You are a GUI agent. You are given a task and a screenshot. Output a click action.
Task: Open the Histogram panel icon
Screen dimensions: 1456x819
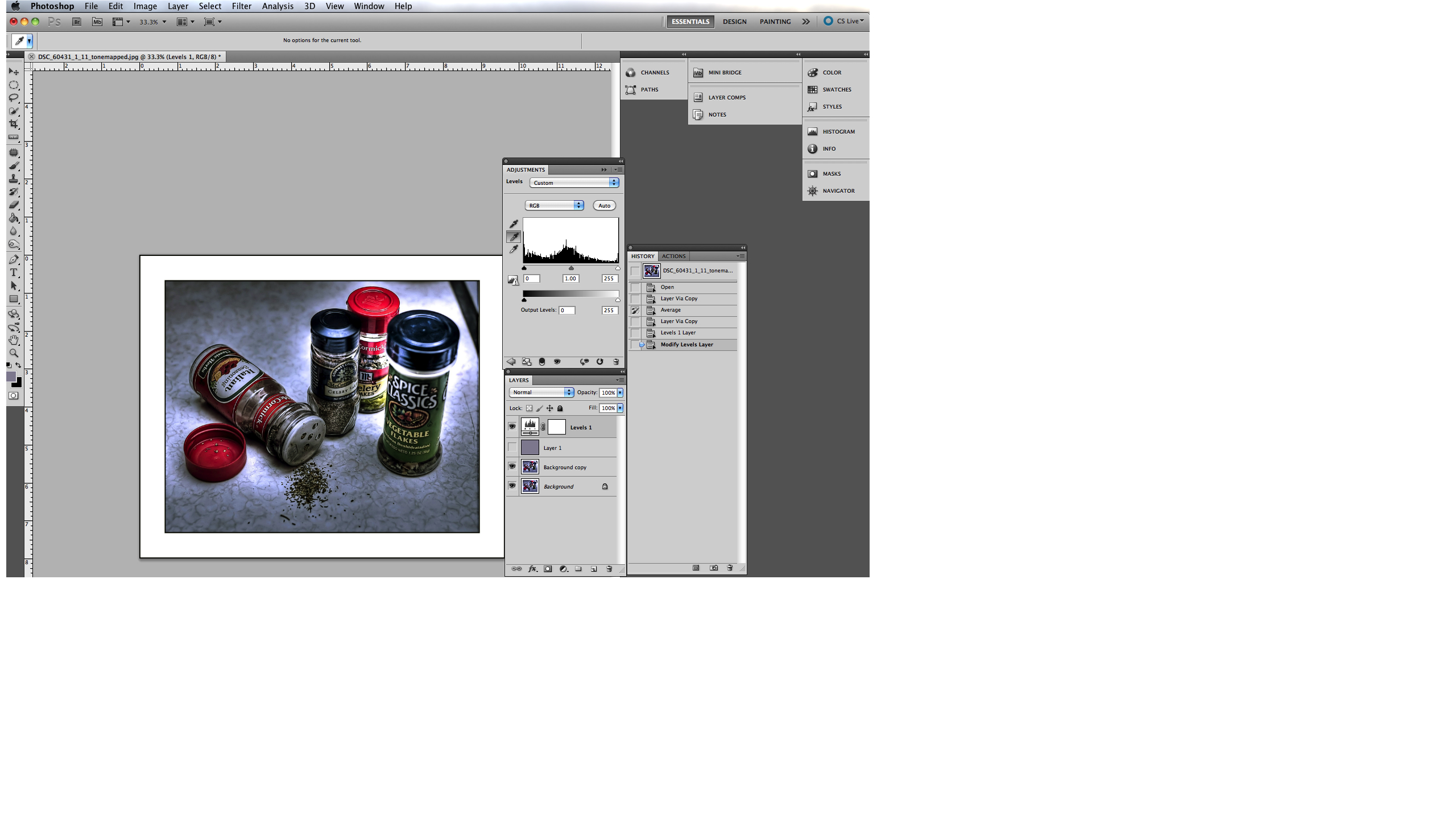pos(812,131)
